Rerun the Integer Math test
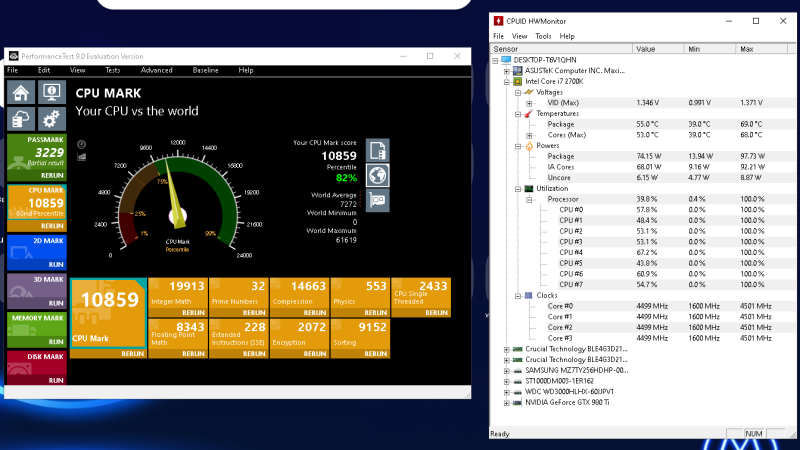The image size is (800, 450). (x=193, y=312)
